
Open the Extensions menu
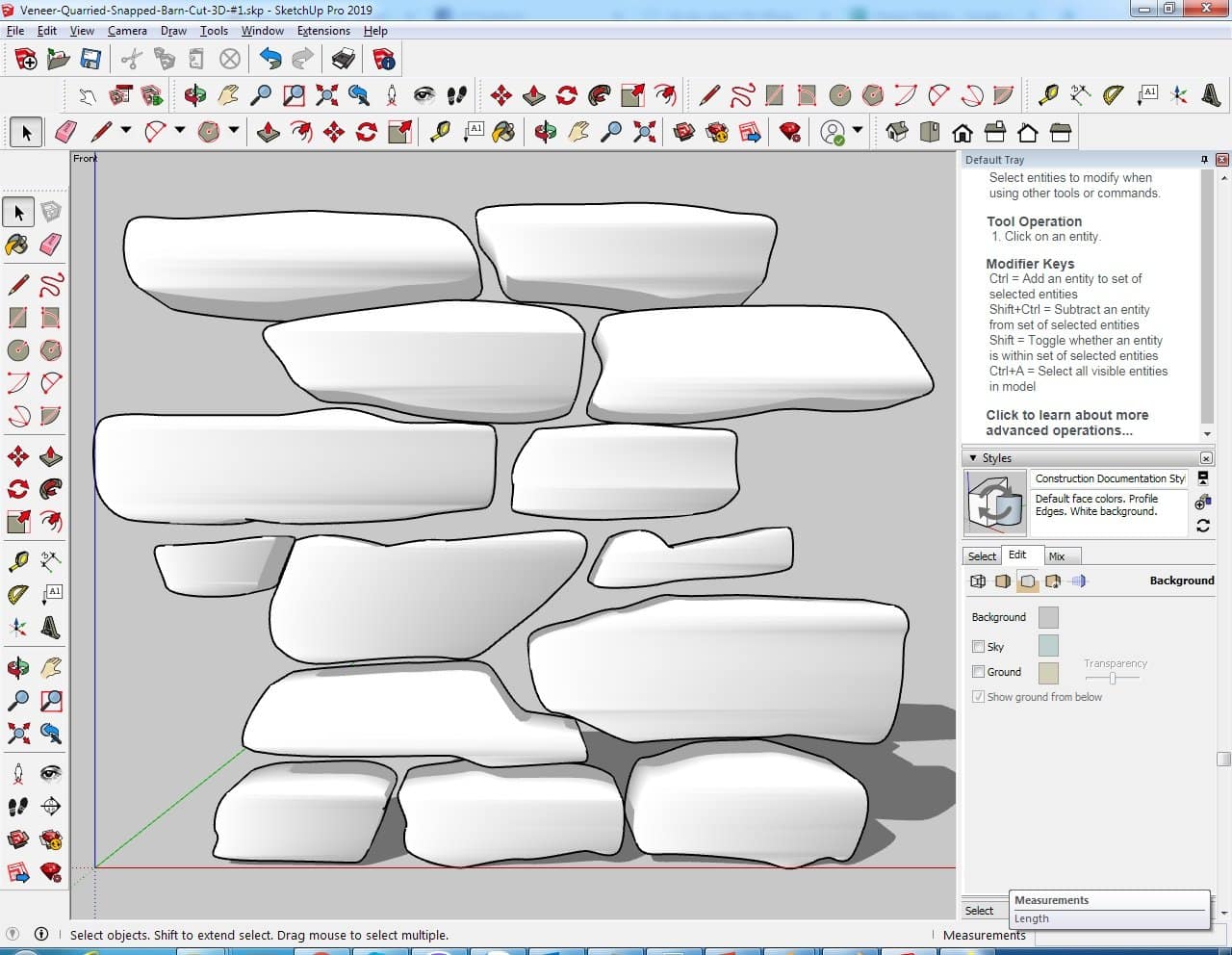click(323, 31)
